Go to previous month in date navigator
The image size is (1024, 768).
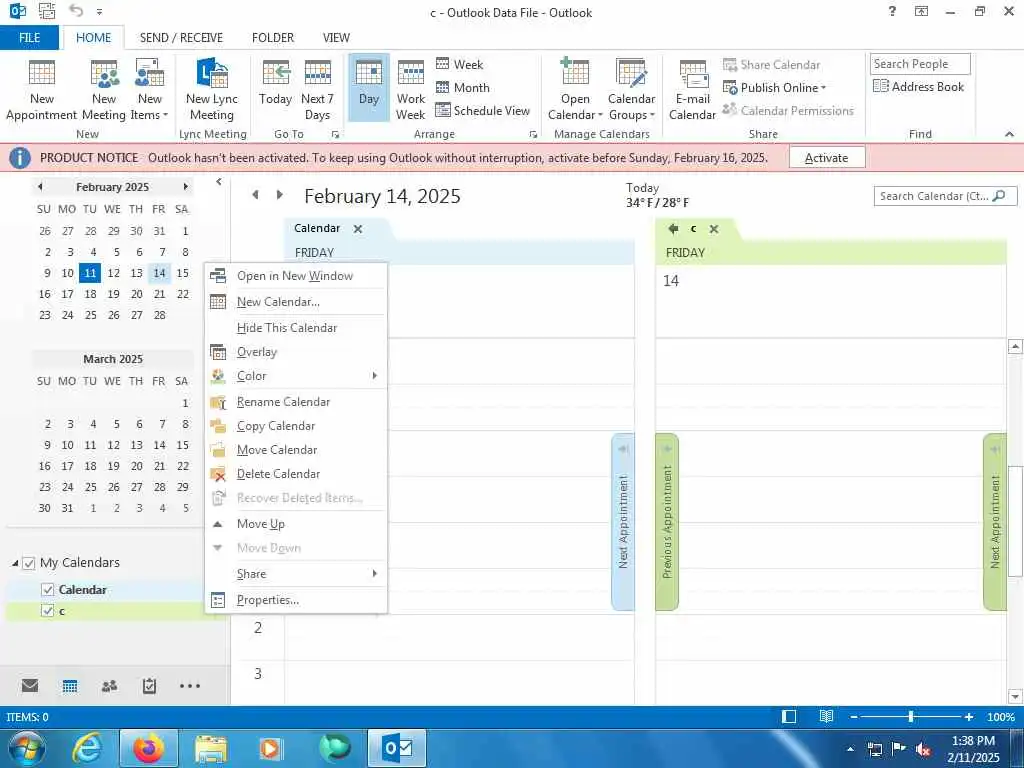[x=40, y=186]
